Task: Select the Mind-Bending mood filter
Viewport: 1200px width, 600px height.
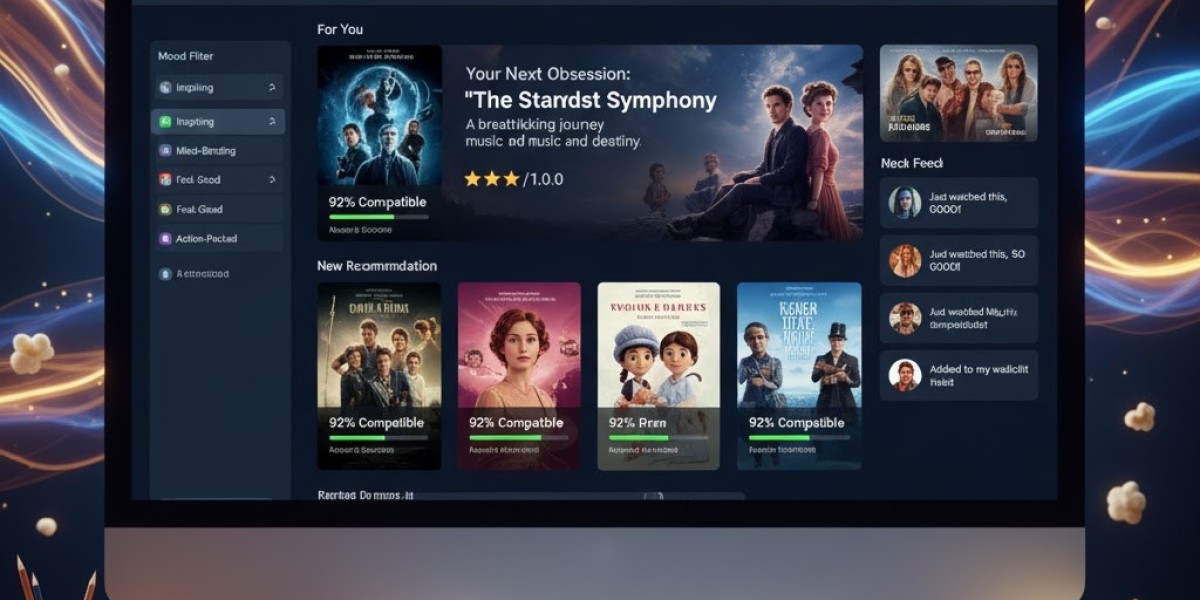Action: (x=218, y=151)
